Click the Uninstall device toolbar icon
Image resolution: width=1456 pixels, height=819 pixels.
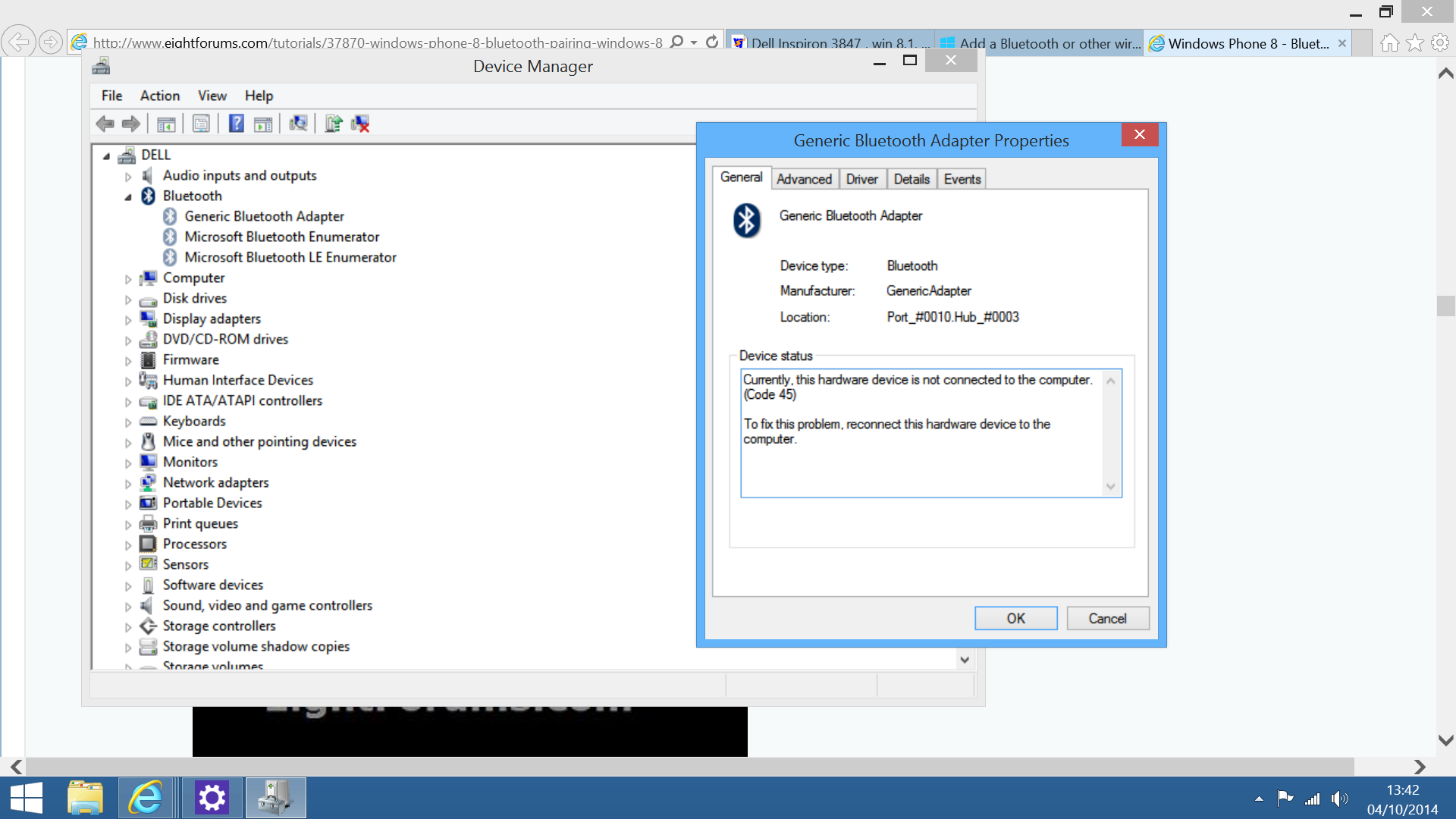[360, 124]
